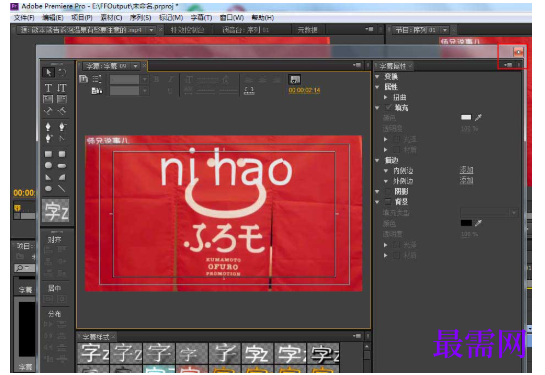Image resolution: width=545 pixels, height=375 pixels.
Task: Enable the 材质 checkbox under 填充
Action: click(x=396, y=149)
